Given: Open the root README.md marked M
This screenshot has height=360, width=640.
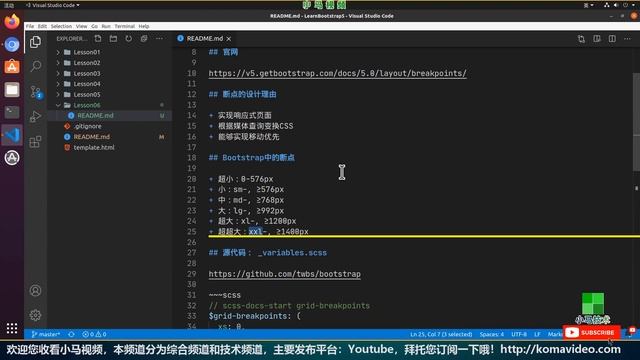Looking at the screenshot, I should (x=91, y=137).
